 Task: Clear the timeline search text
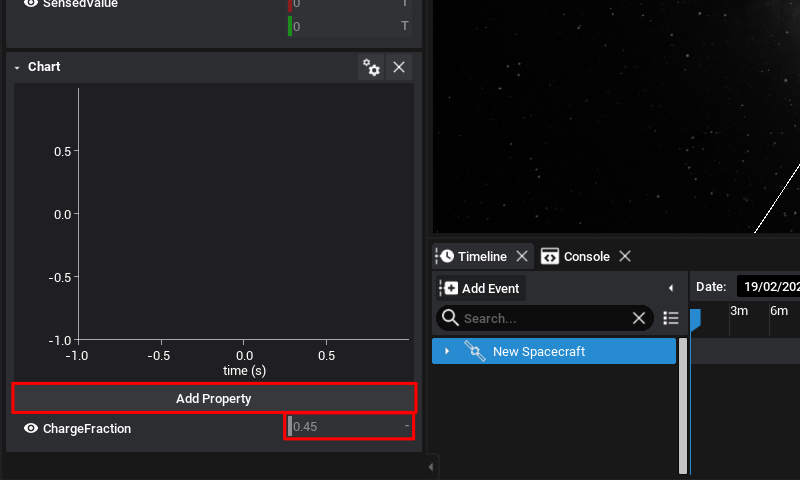pos(639,318)
